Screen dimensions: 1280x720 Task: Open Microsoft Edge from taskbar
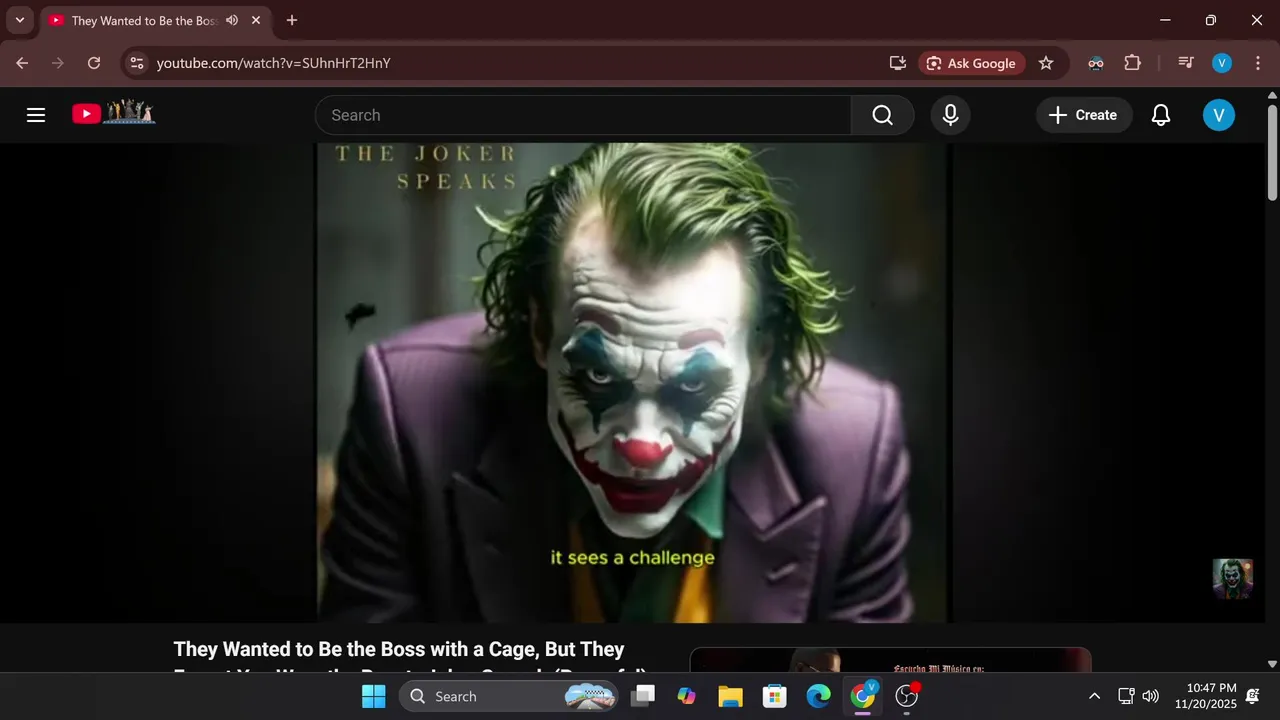click(818, 696)
